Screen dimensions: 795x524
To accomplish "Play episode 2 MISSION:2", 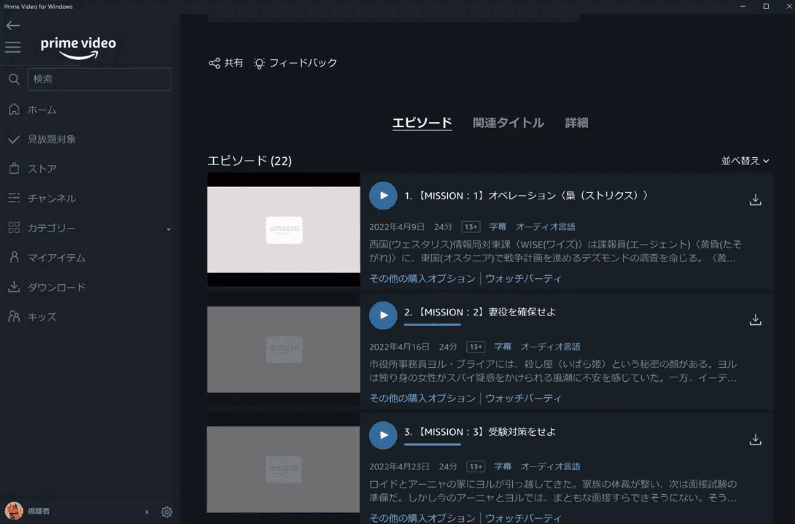I will pyautogui.click(x=383, y=315).
